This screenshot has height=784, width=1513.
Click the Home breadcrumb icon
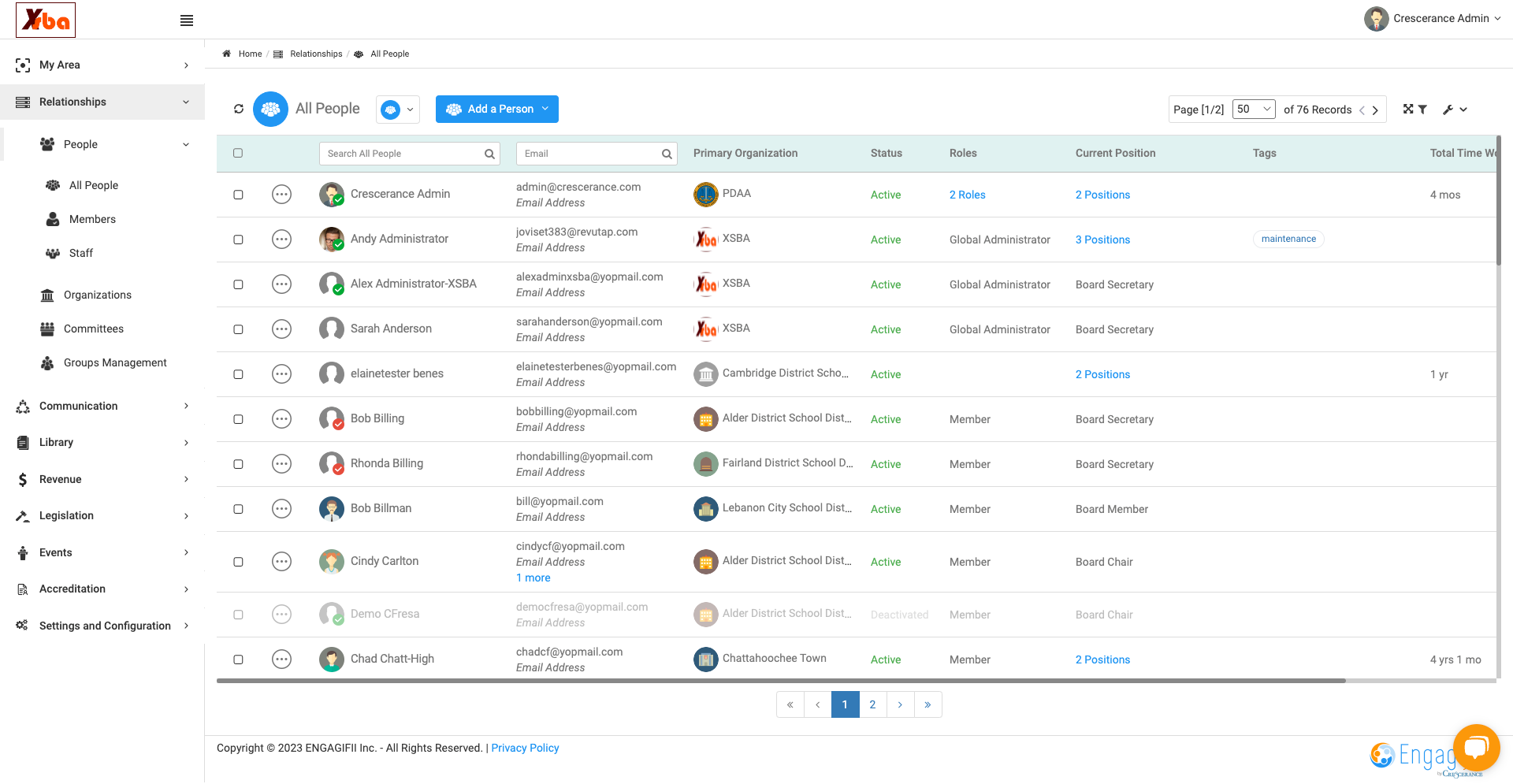(227, 54)
